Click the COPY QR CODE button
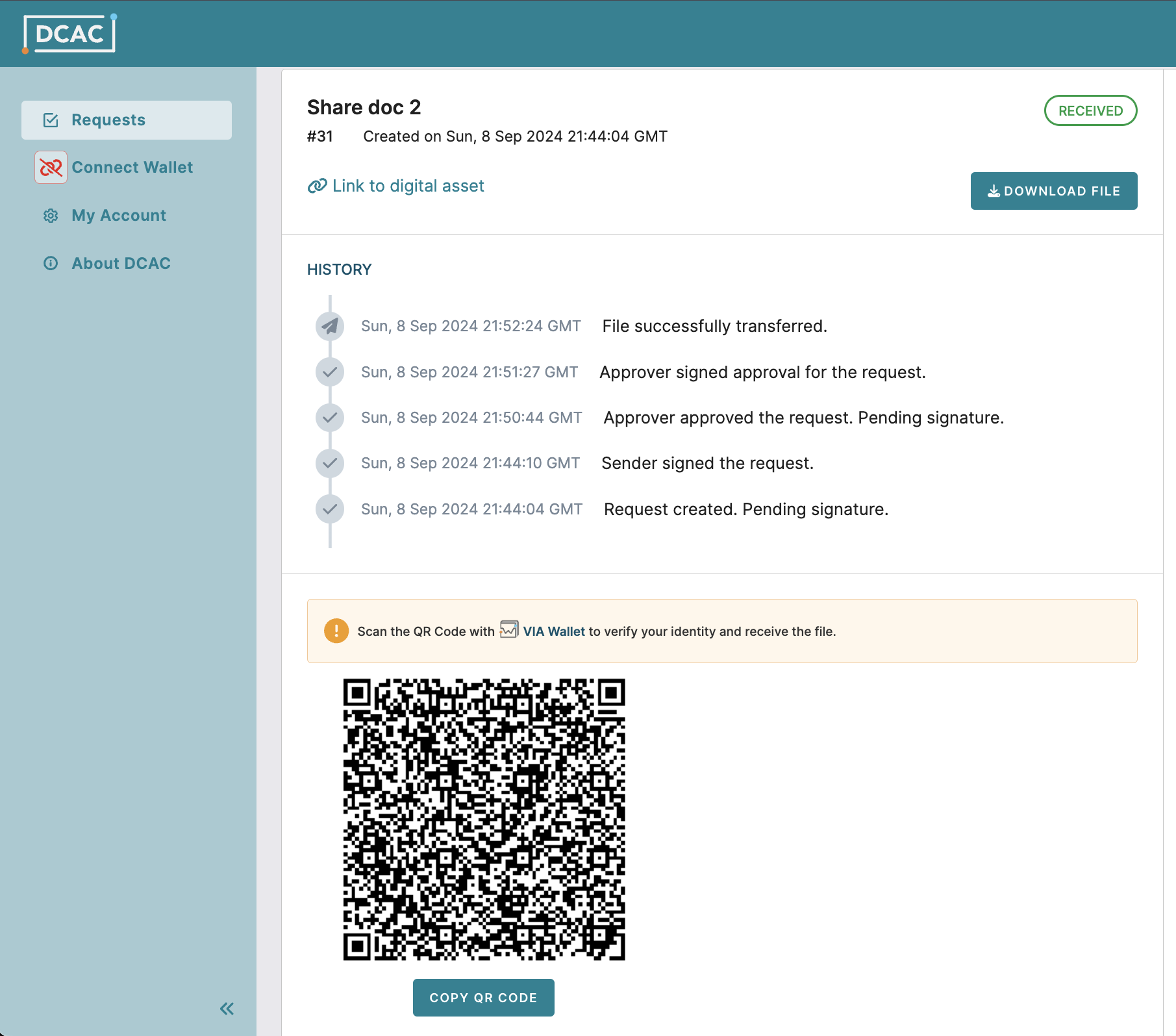The width and height of the screenshot is (1176, 1036). (x=484, y=998)
